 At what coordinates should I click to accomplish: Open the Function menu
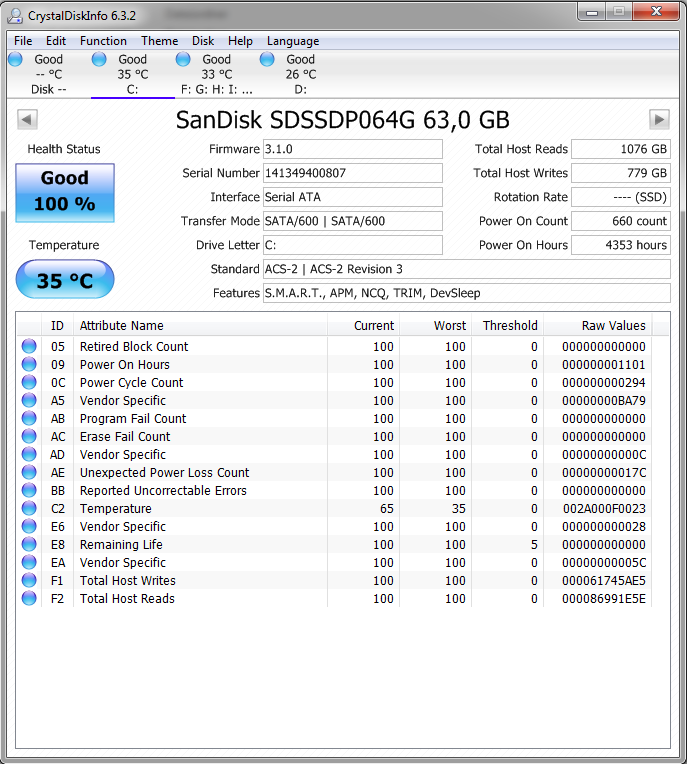coord(103,41)
